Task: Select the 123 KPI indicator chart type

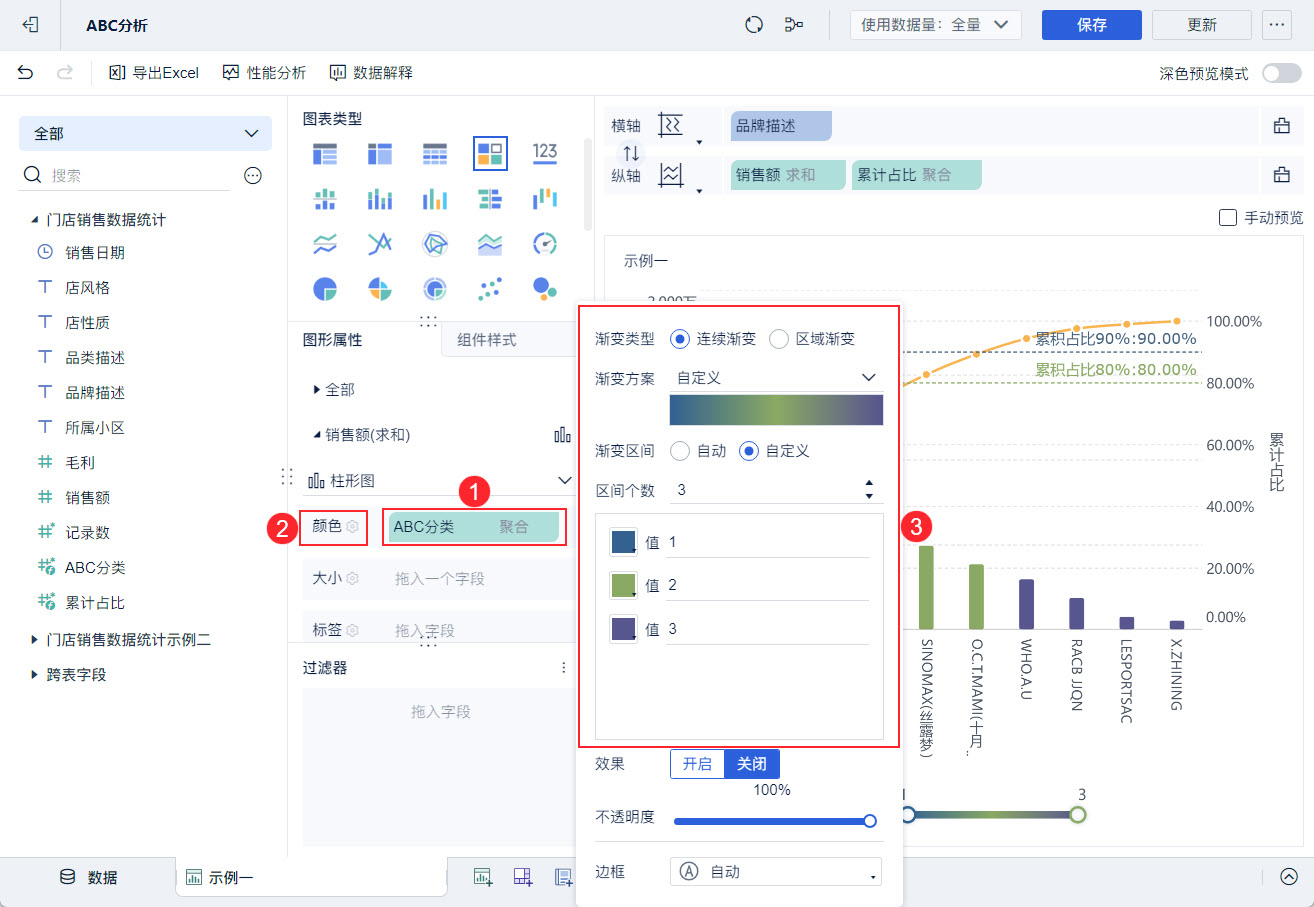Action: click(x=545, y=152)
